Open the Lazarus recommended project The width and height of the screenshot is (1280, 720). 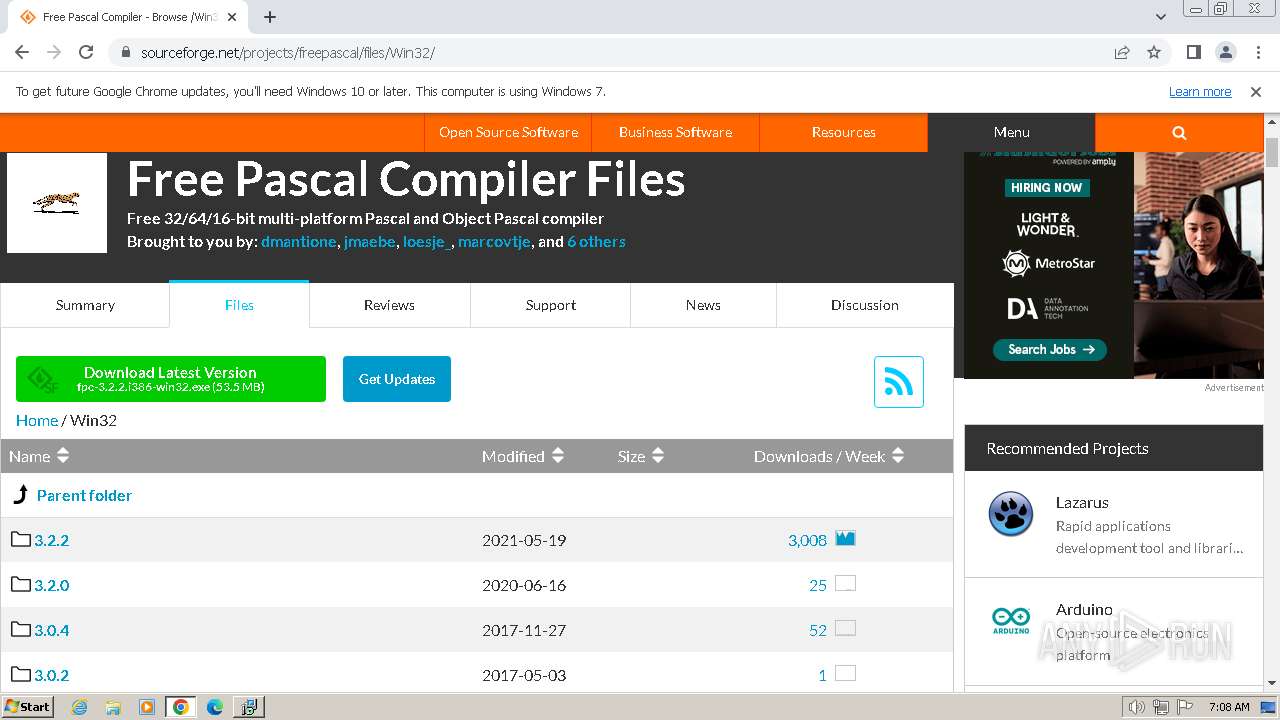pyautogui.click(x=1082, y=502)
